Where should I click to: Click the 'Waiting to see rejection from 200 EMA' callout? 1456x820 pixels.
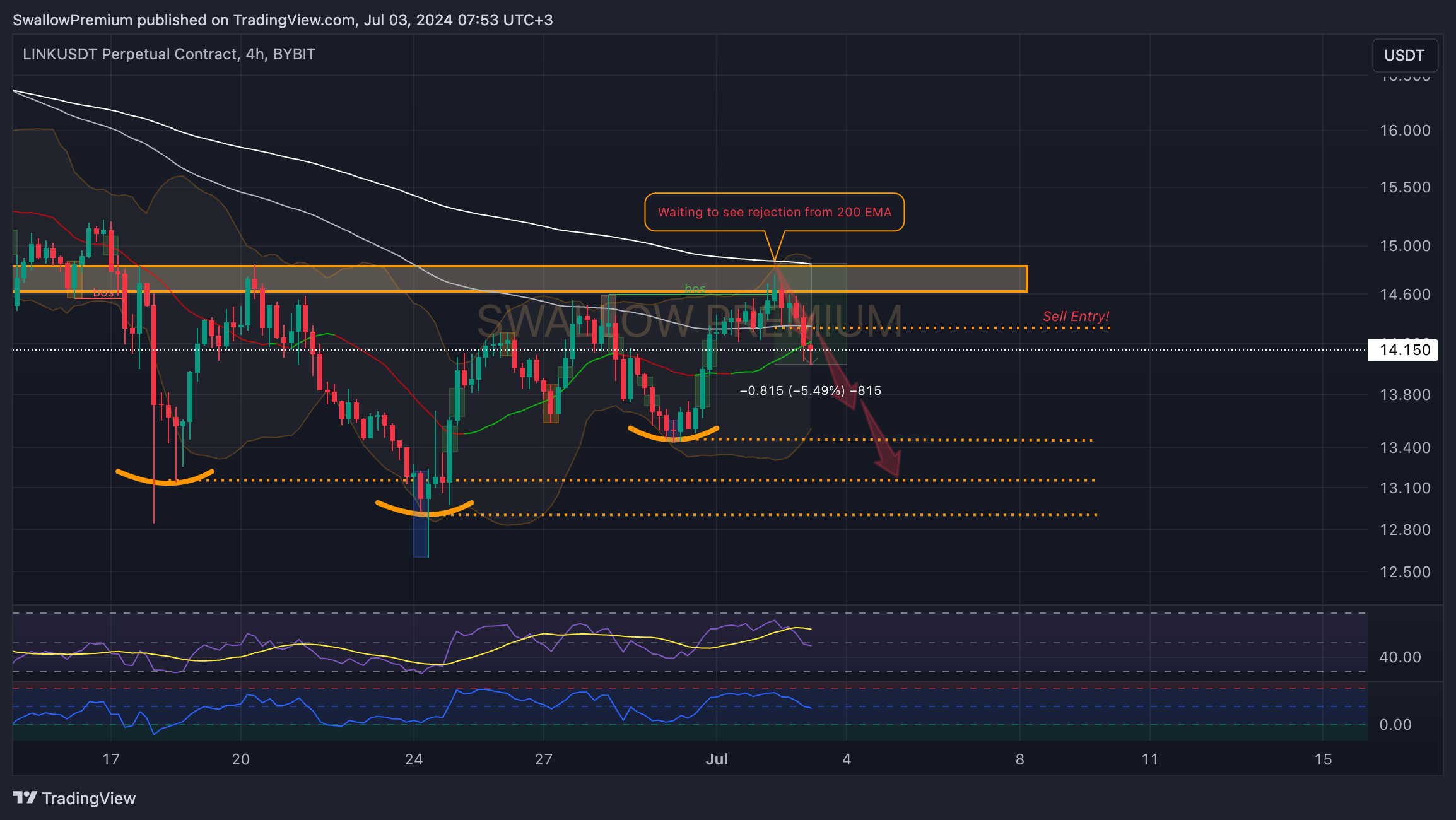click(x=774, y=212)
